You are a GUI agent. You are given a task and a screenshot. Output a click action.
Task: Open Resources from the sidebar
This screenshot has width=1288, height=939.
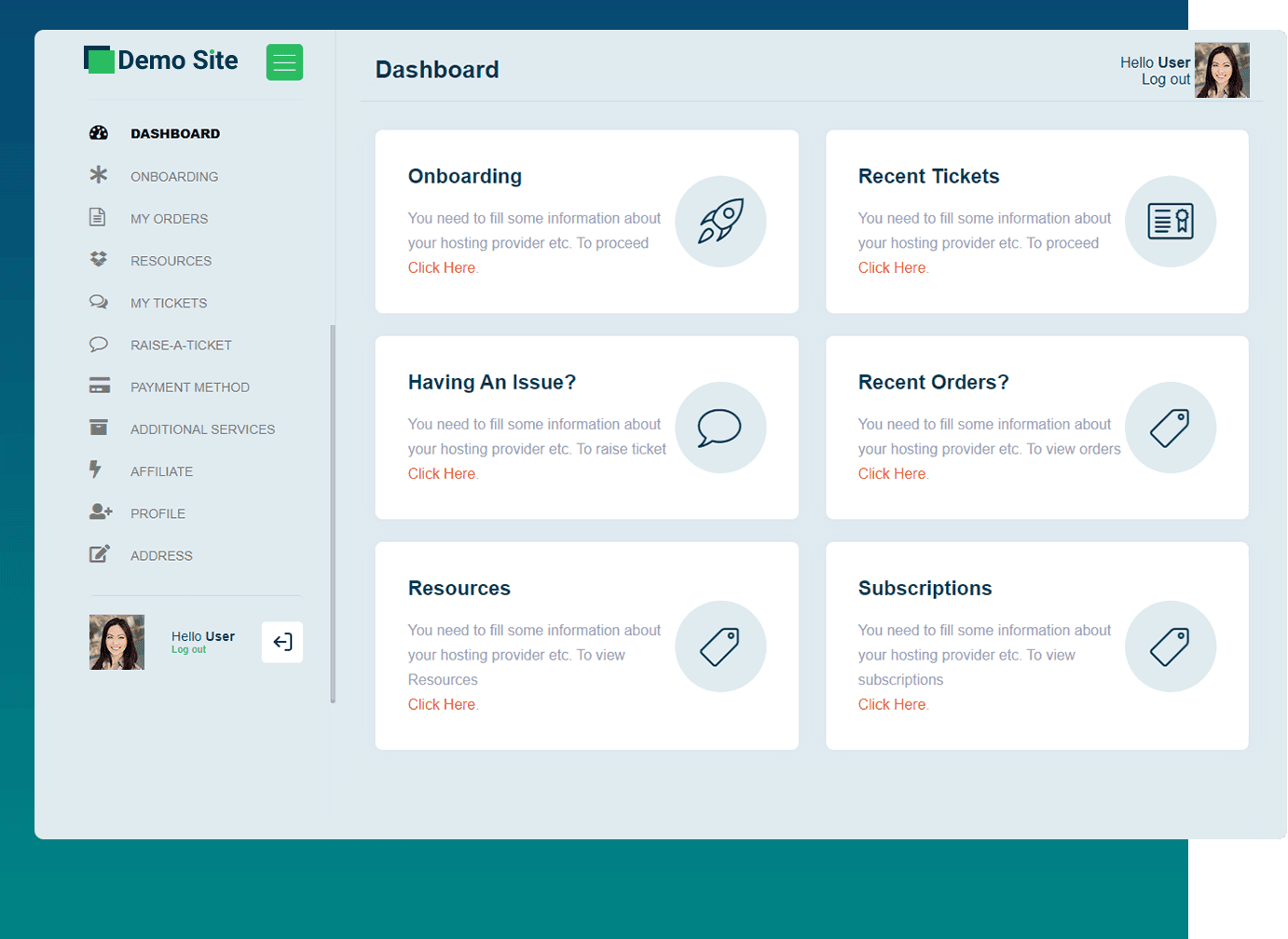click(171, 261)
